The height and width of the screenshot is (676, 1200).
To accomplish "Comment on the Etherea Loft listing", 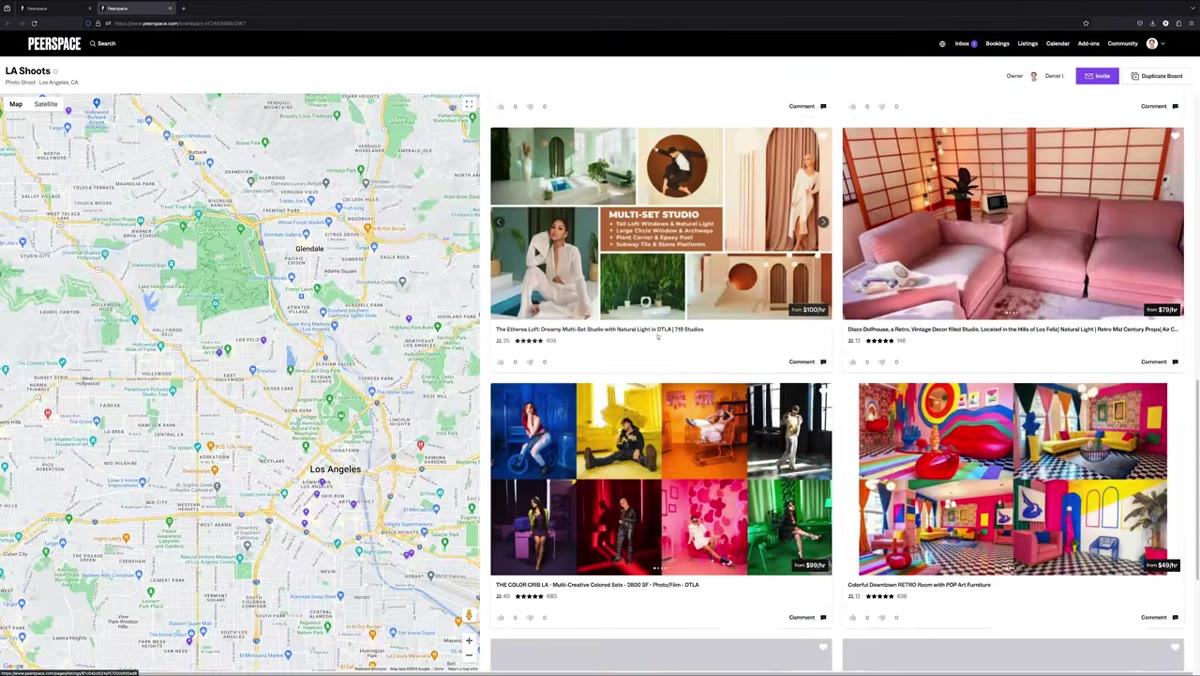I will click(x=808, y=362).
